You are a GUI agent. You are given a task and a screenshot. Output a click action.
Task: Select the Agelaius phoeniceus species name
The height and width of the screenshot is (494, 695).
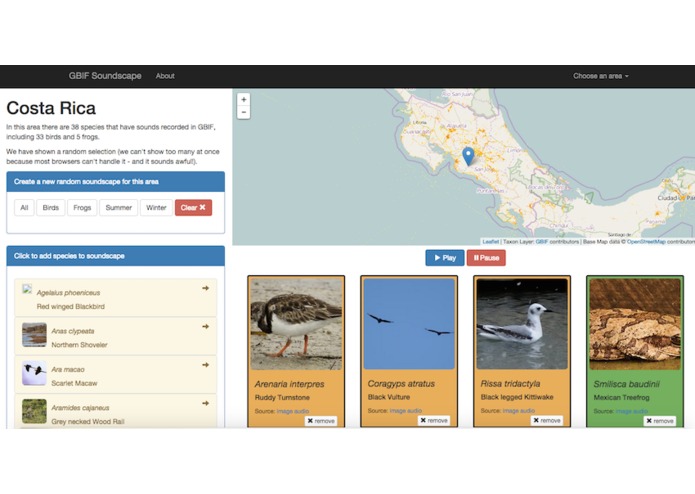(68, 293)
